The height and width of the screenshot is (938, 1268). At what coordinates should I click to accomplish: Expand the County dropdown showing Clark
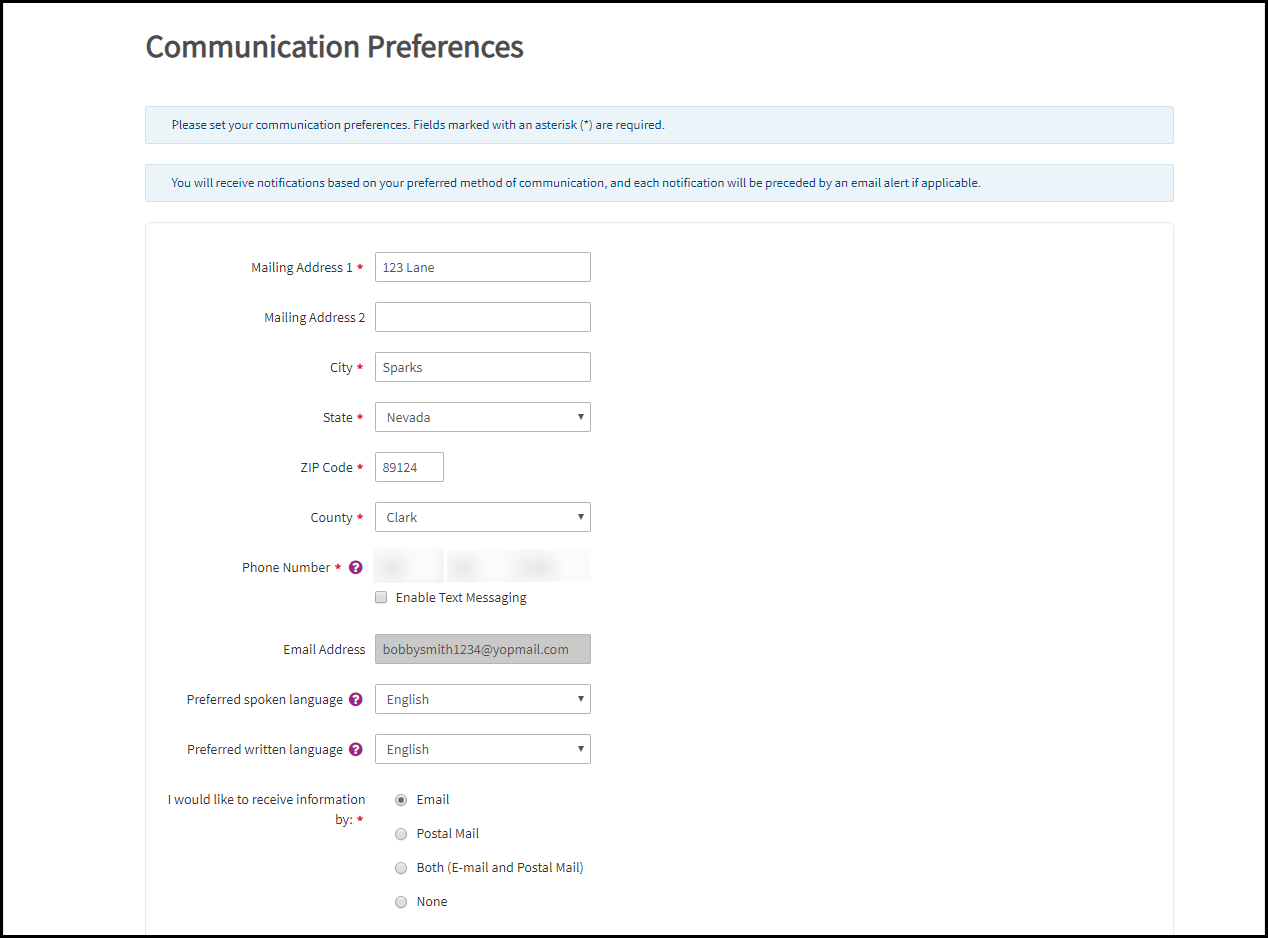pyautogui.click(x=483, y=517)
